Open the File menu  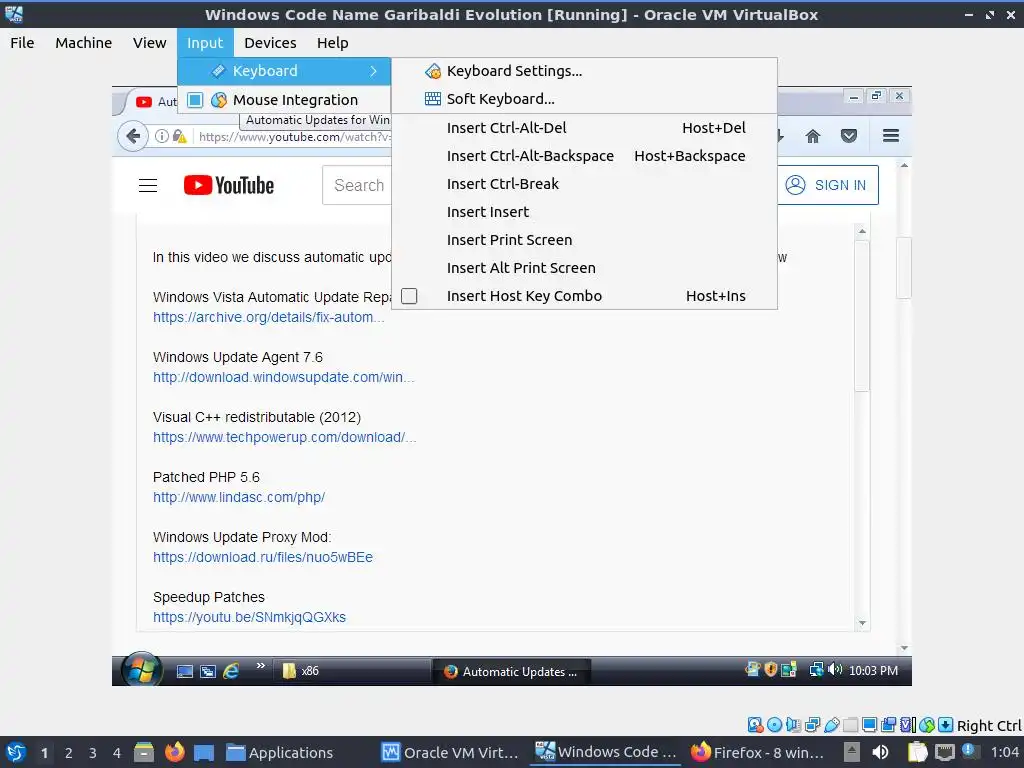tap(22, 43)
